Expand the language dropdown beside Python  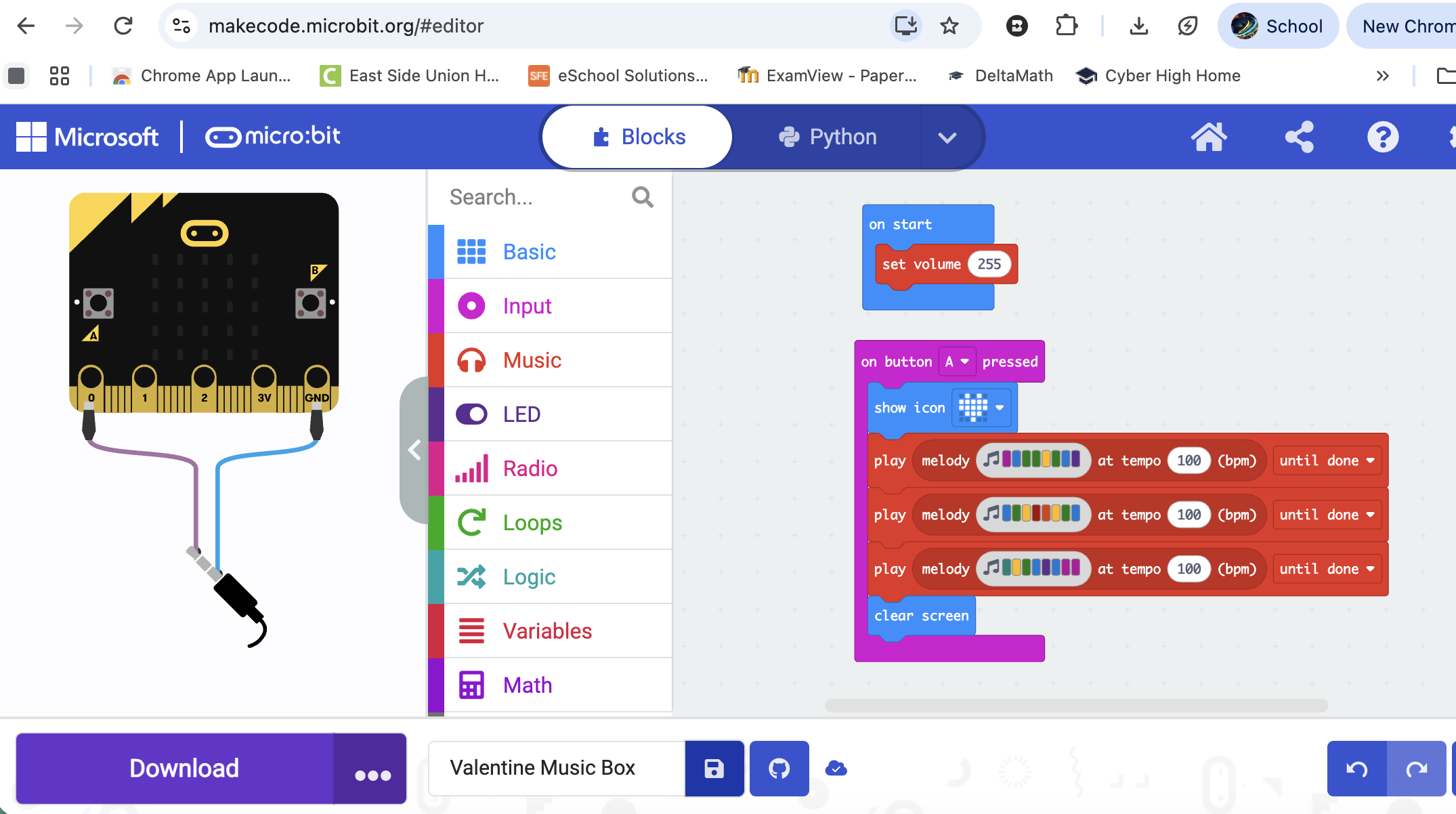(x=947, y=137)
